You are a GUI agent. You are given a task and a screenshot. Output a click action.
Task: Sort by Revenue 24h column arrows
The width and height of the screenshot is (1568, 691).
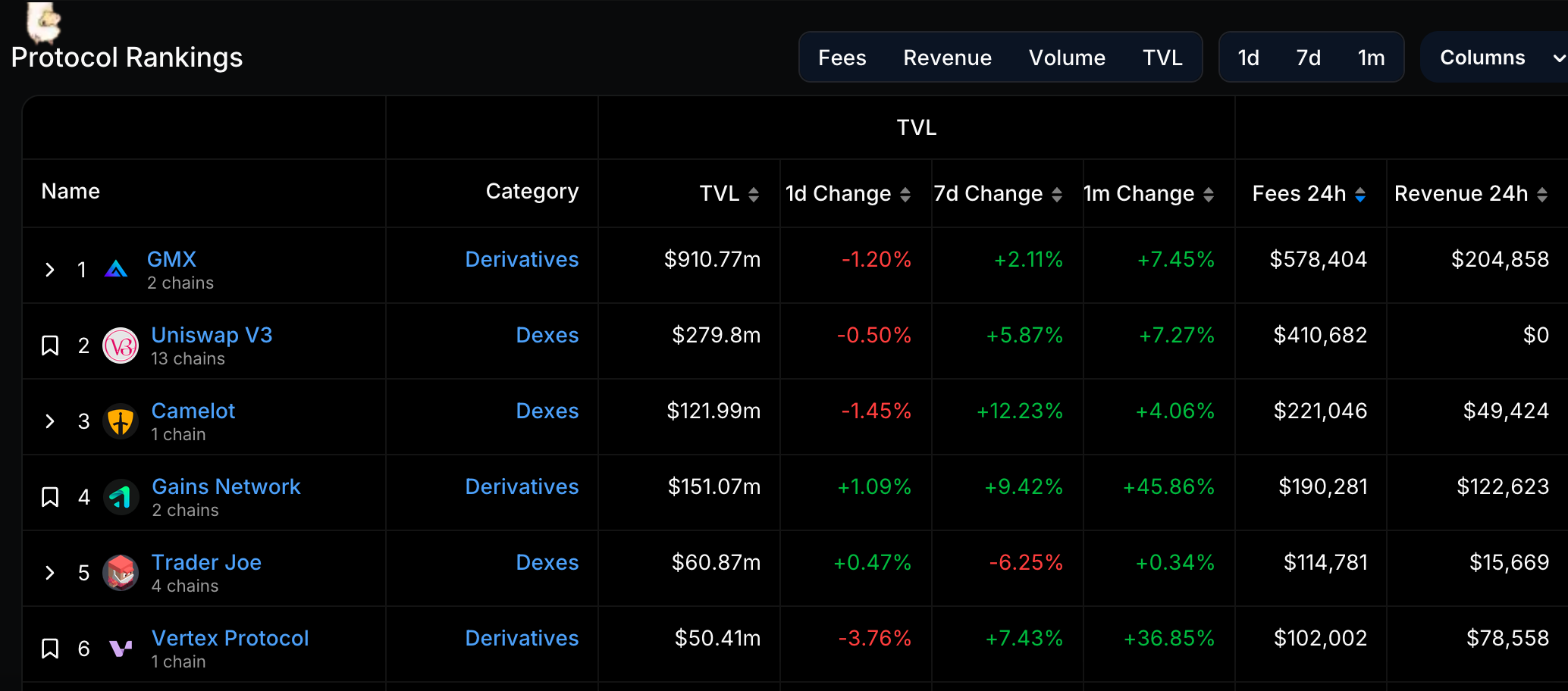pos(1542,195)
